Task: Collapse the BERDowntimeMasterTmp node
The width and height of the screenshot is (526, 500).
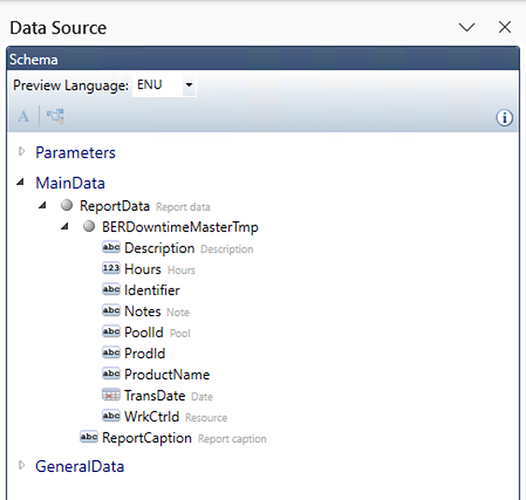Action: [x=65, y=227]
